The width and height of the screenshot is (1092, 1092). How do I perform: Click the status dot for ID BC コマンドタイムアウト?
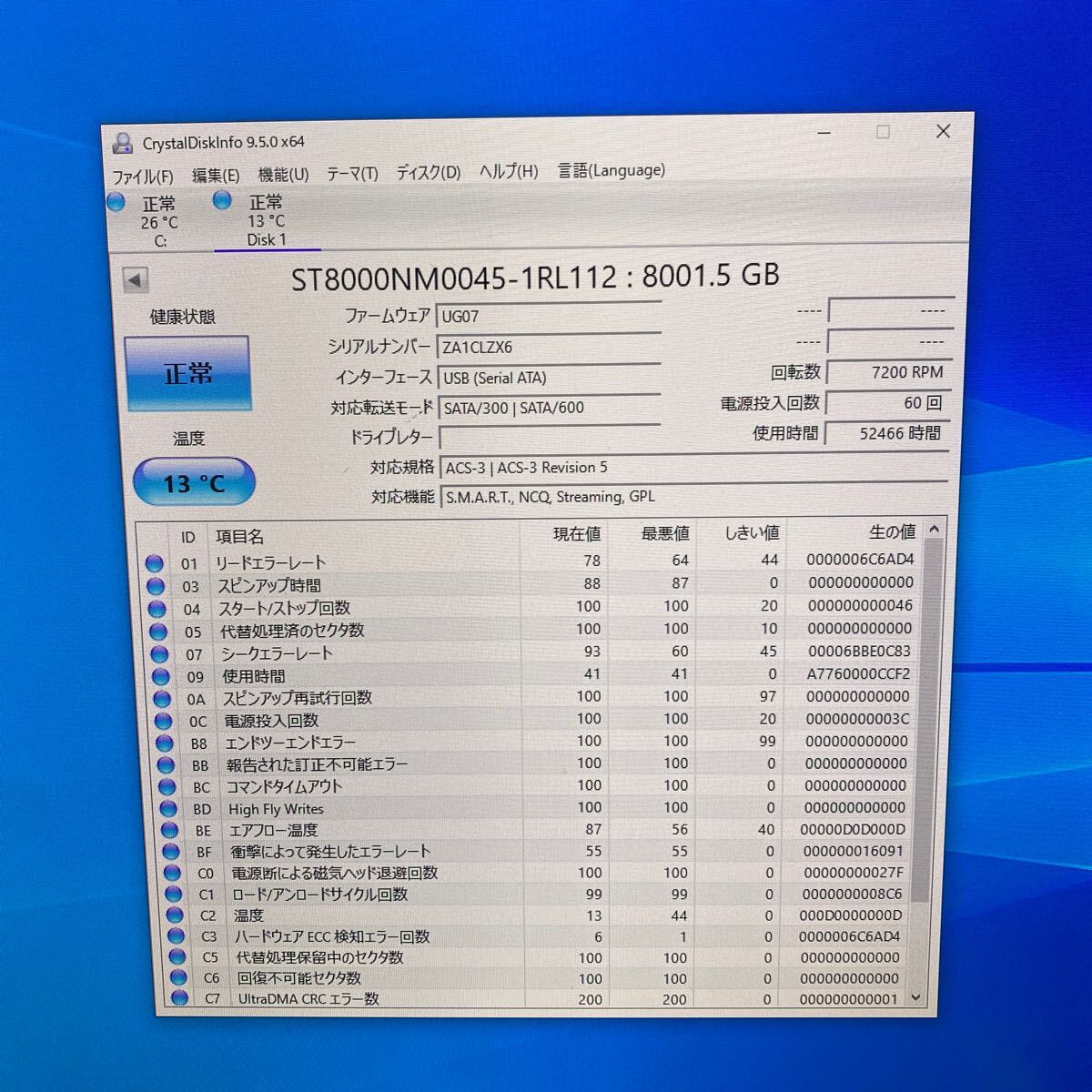coord(167,787)
